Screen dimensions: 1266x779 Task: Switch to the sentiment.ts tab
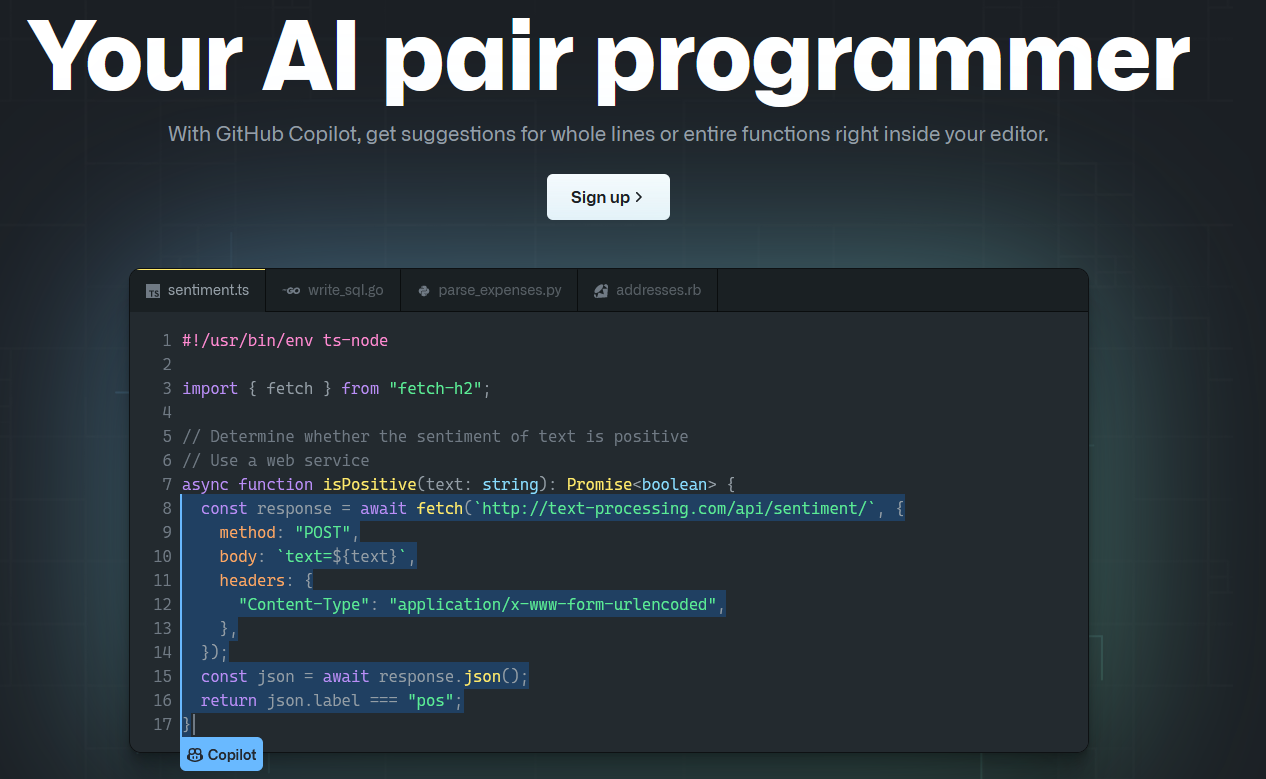pos(198,290)
